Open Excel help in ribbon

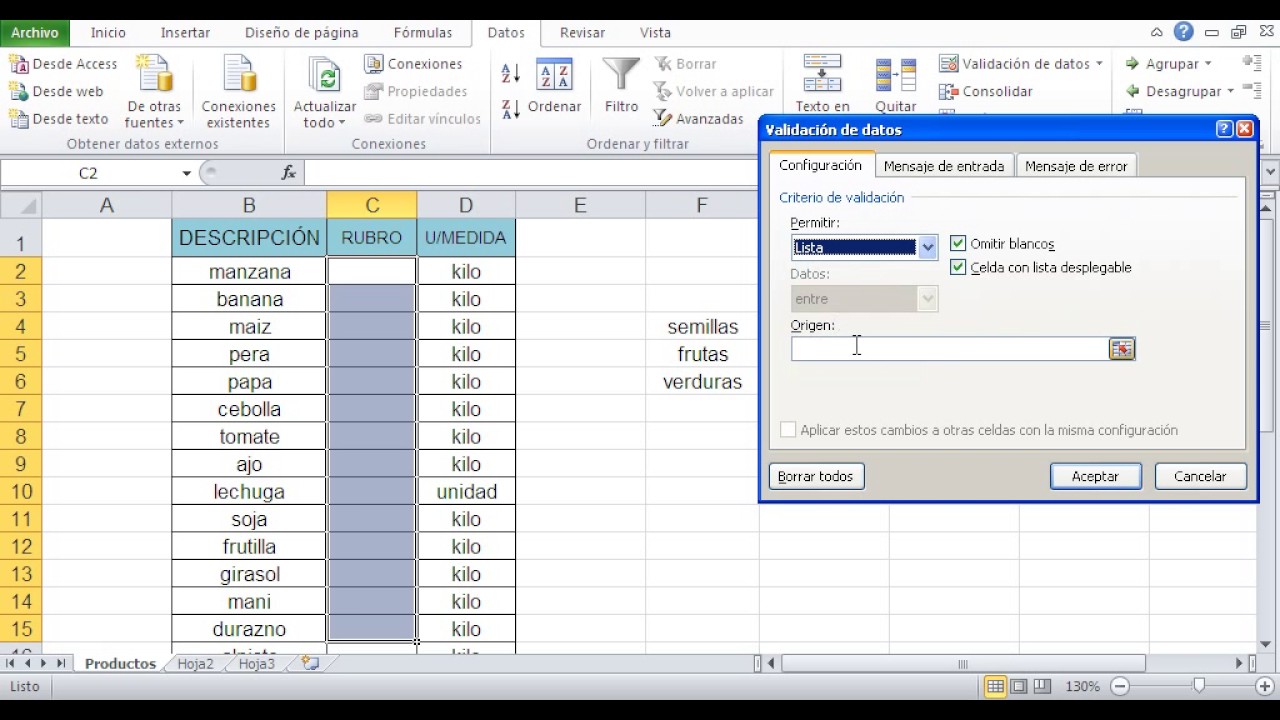[1184, 32]
